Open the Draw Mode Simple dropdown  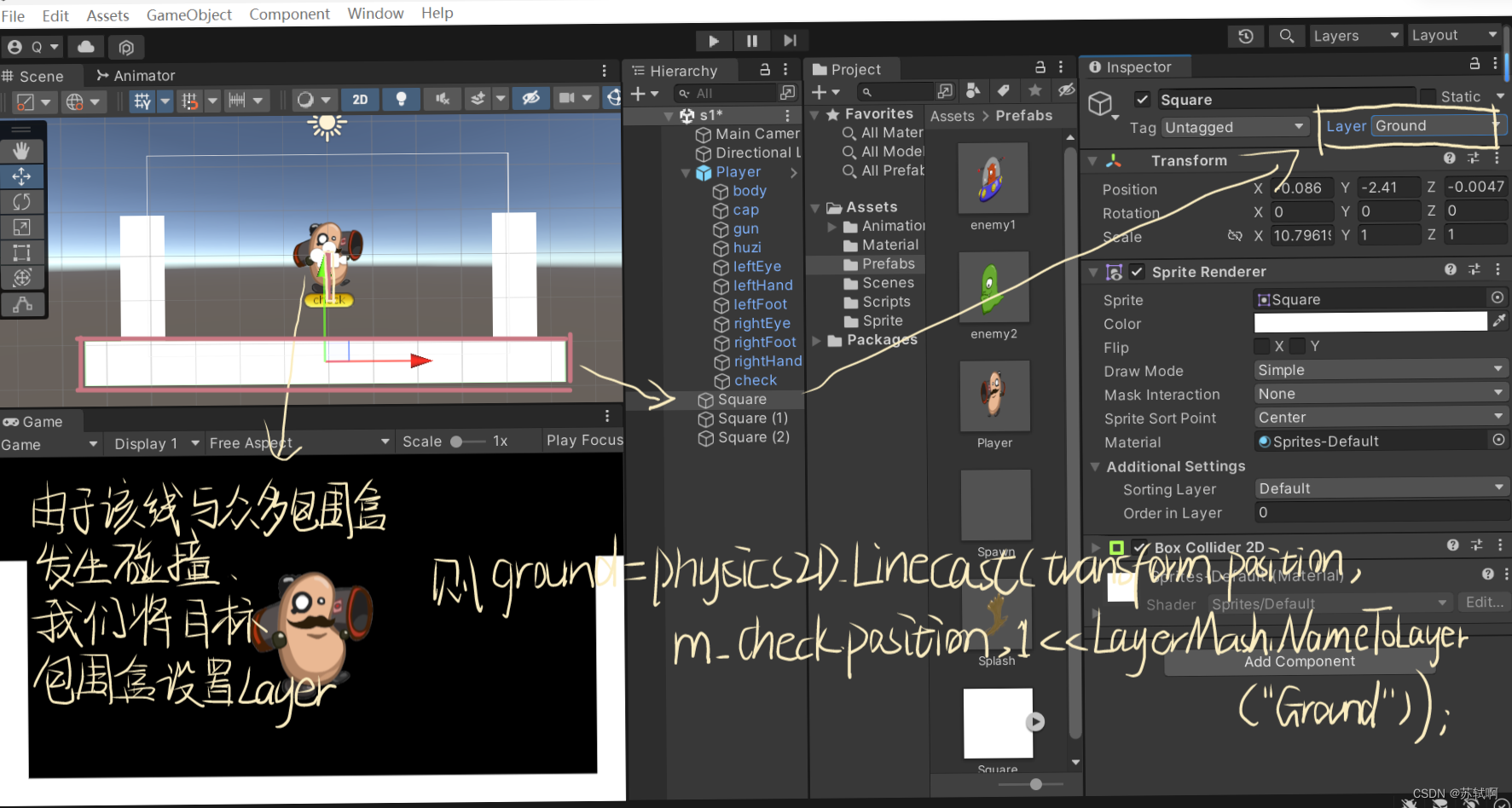pos(1381,370)
